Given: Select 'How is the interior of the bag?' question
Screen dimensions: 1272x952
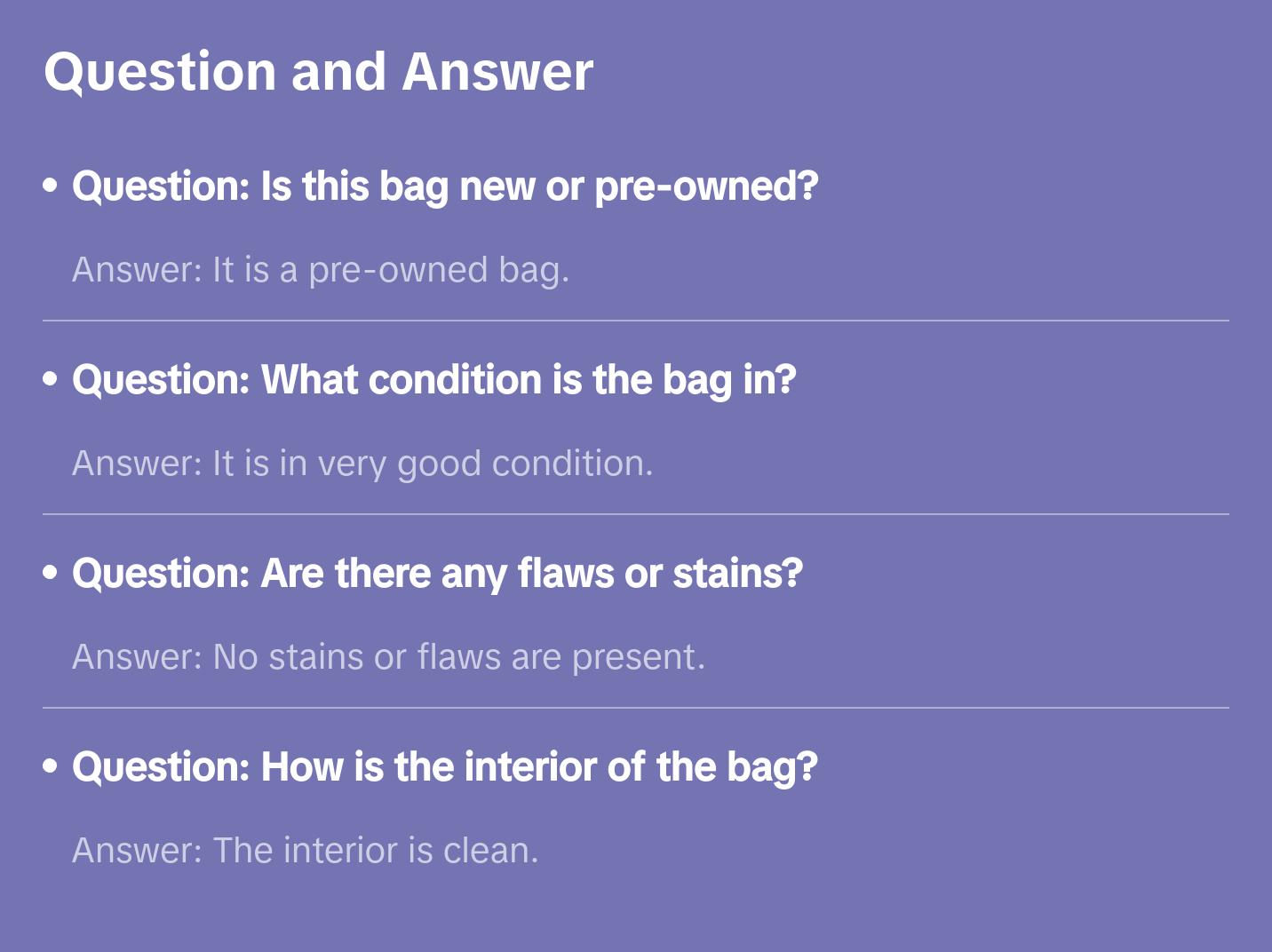Looking at the screenshot, I should coord(444,767).
